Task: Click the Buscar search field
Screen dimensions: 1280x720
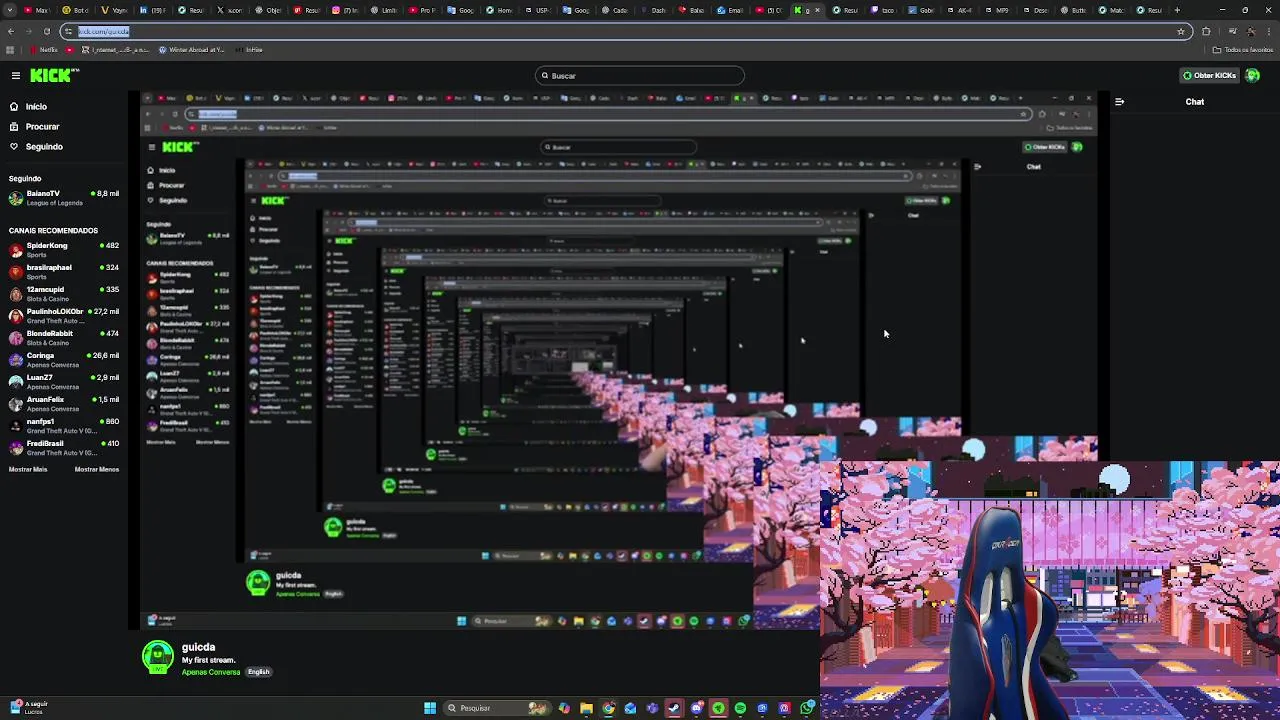Action: pos(640,76)
